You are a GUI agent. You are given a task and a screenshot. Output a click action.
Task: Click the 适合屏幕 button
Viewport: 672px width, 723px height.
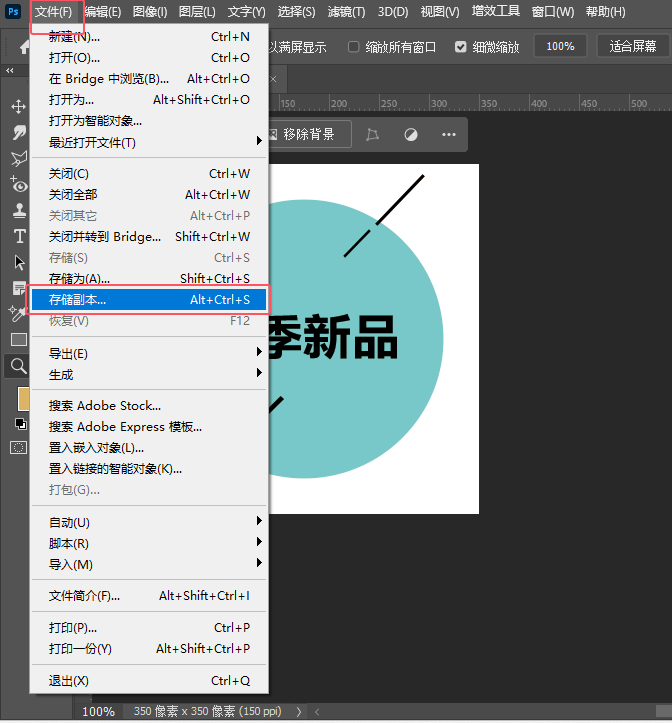coord(633,46)
